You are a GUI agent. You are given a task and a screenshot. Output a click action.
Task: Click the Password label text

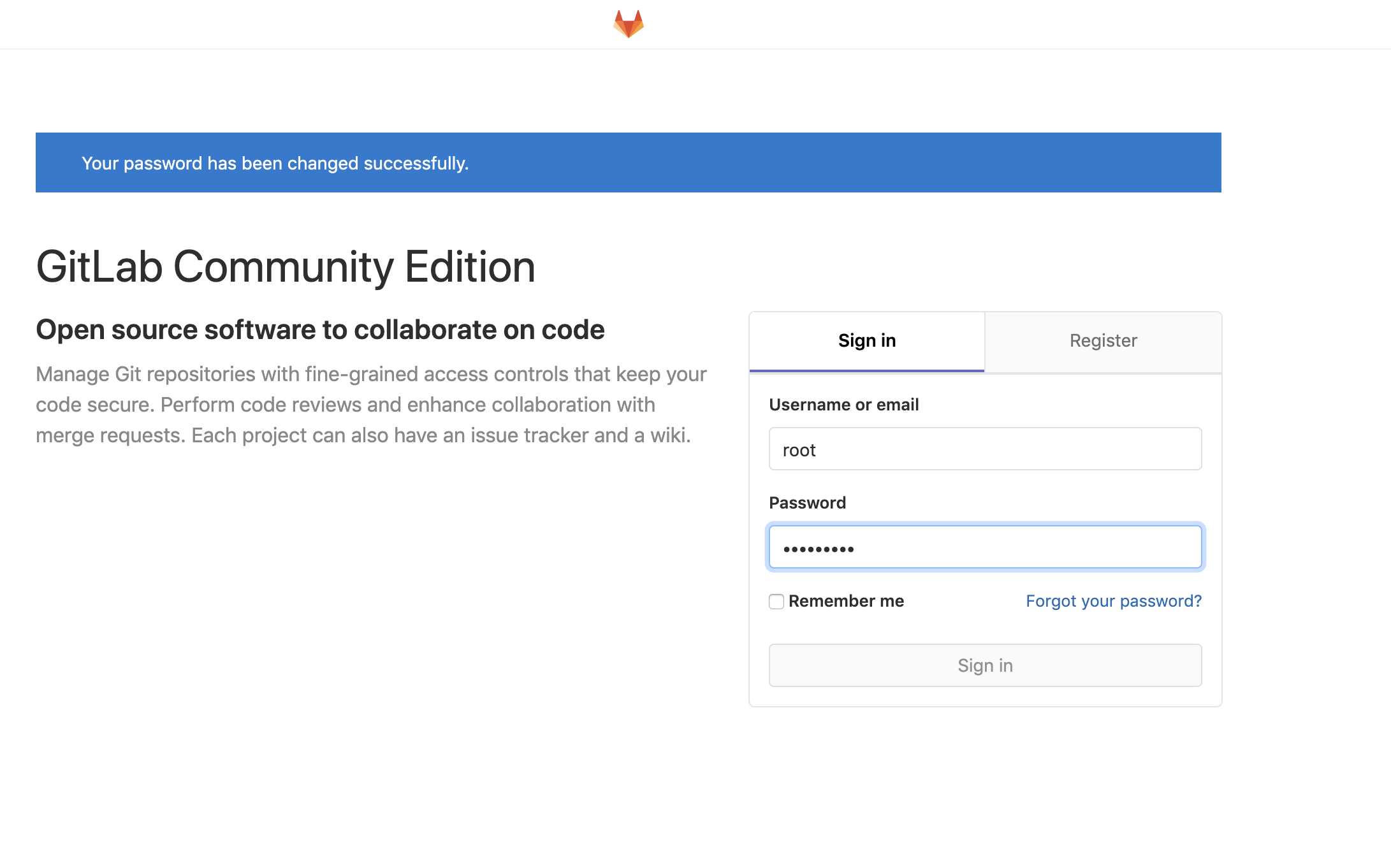pos(807,503)
